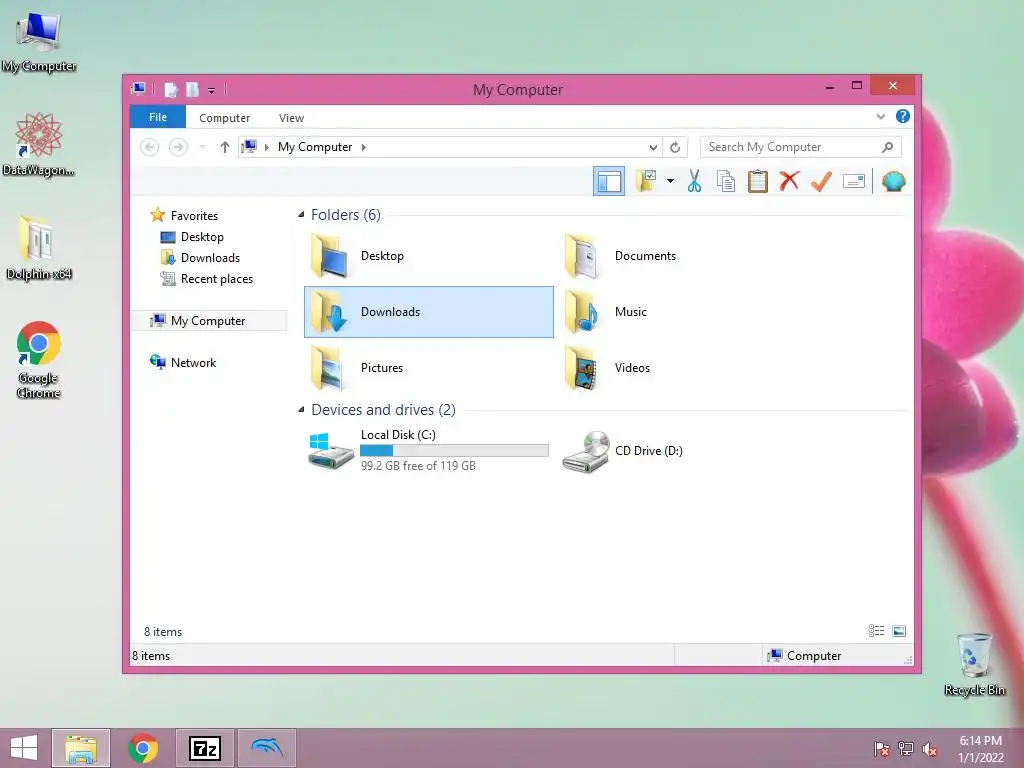Viewport: 1024px width, 768px height.
Task: Click the Paste clipboard icon
Action: click(x=758, y=181)
